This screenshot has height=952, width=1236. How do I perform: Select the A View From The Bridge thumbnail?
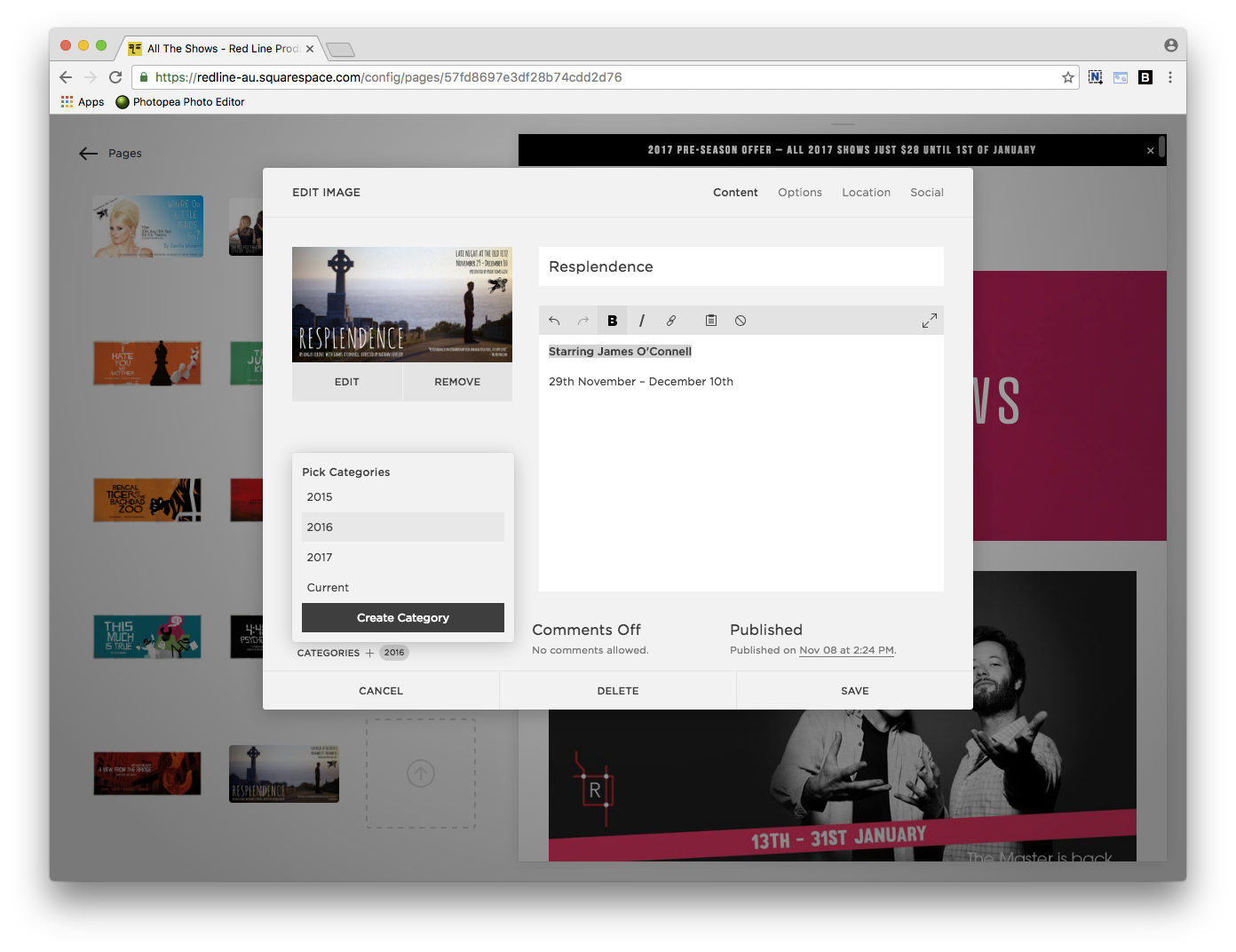pos(147,773)
